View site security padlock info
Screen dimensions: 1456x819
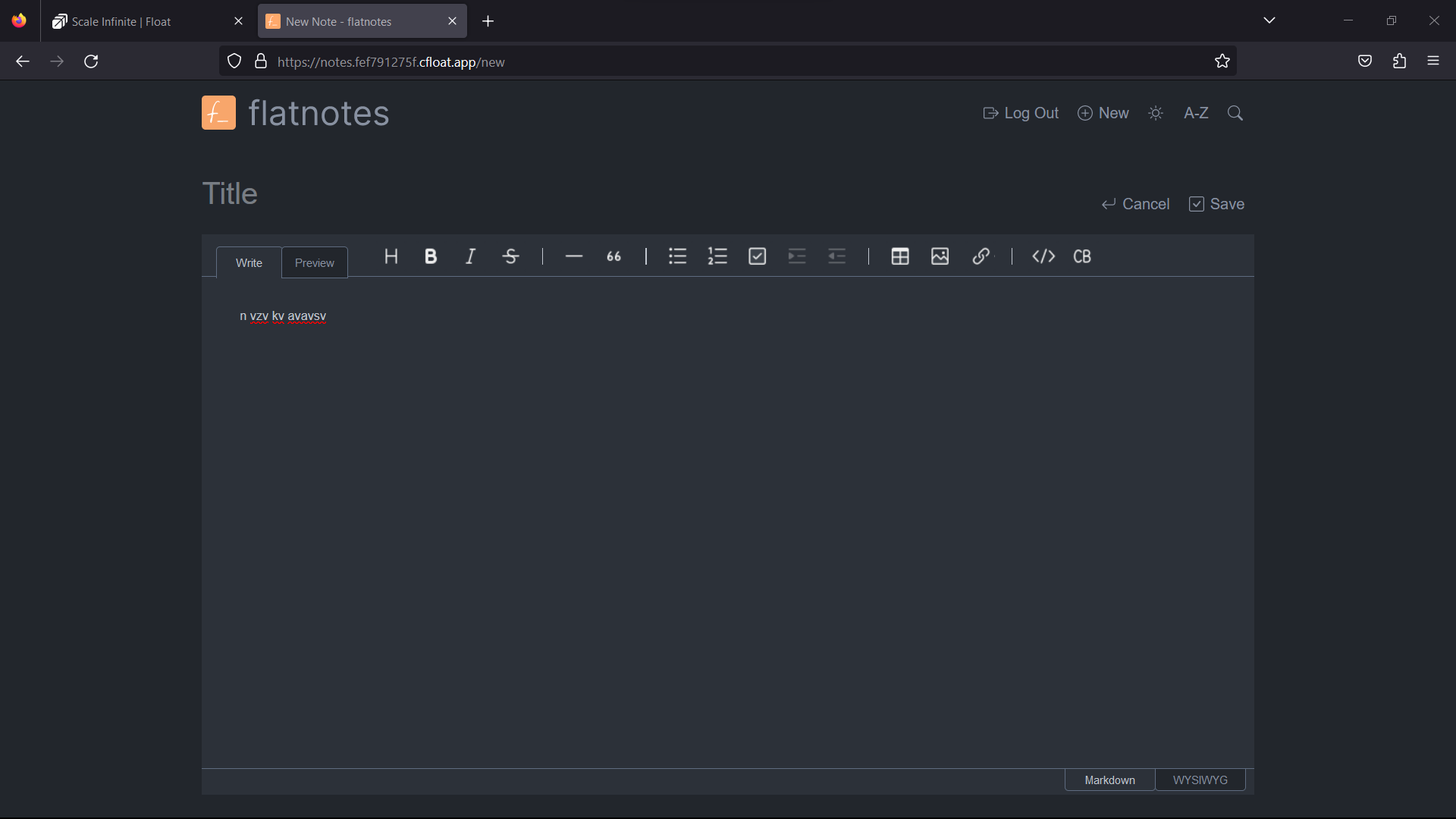click(261, 61)
